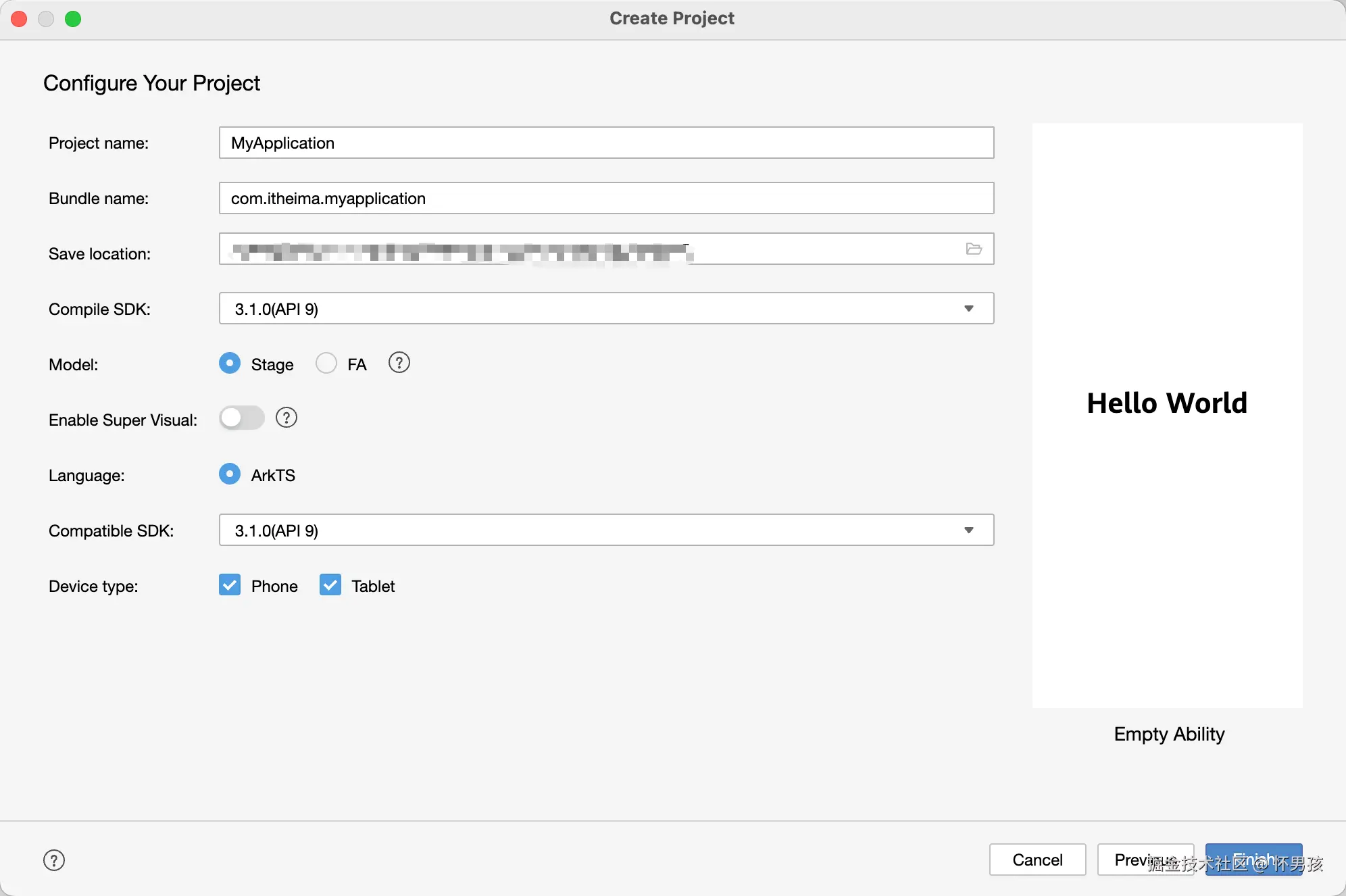
Task: Uncheck the Phone device type checkbox
Action: [x=230, y=585]
